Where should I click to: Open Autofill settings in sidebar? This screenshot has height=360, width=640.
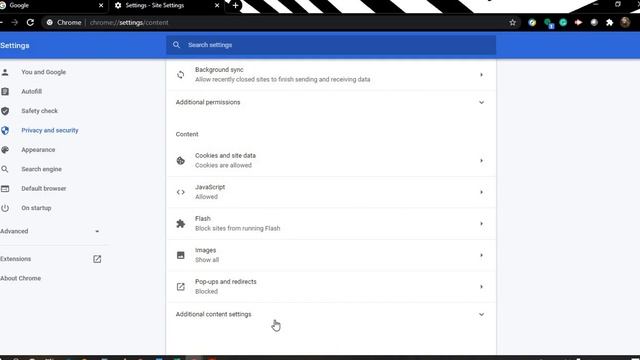tap(31, 91)
